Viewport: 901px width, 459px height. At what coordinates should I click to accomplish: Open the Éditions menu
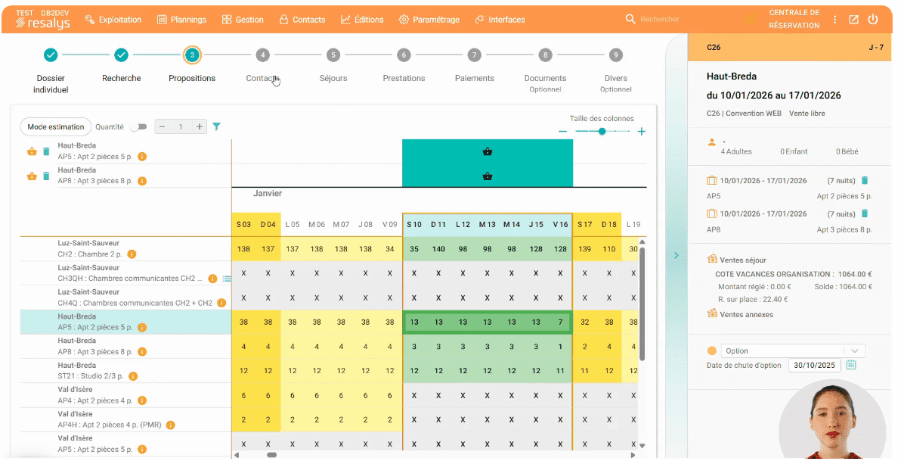coord(362,20)
